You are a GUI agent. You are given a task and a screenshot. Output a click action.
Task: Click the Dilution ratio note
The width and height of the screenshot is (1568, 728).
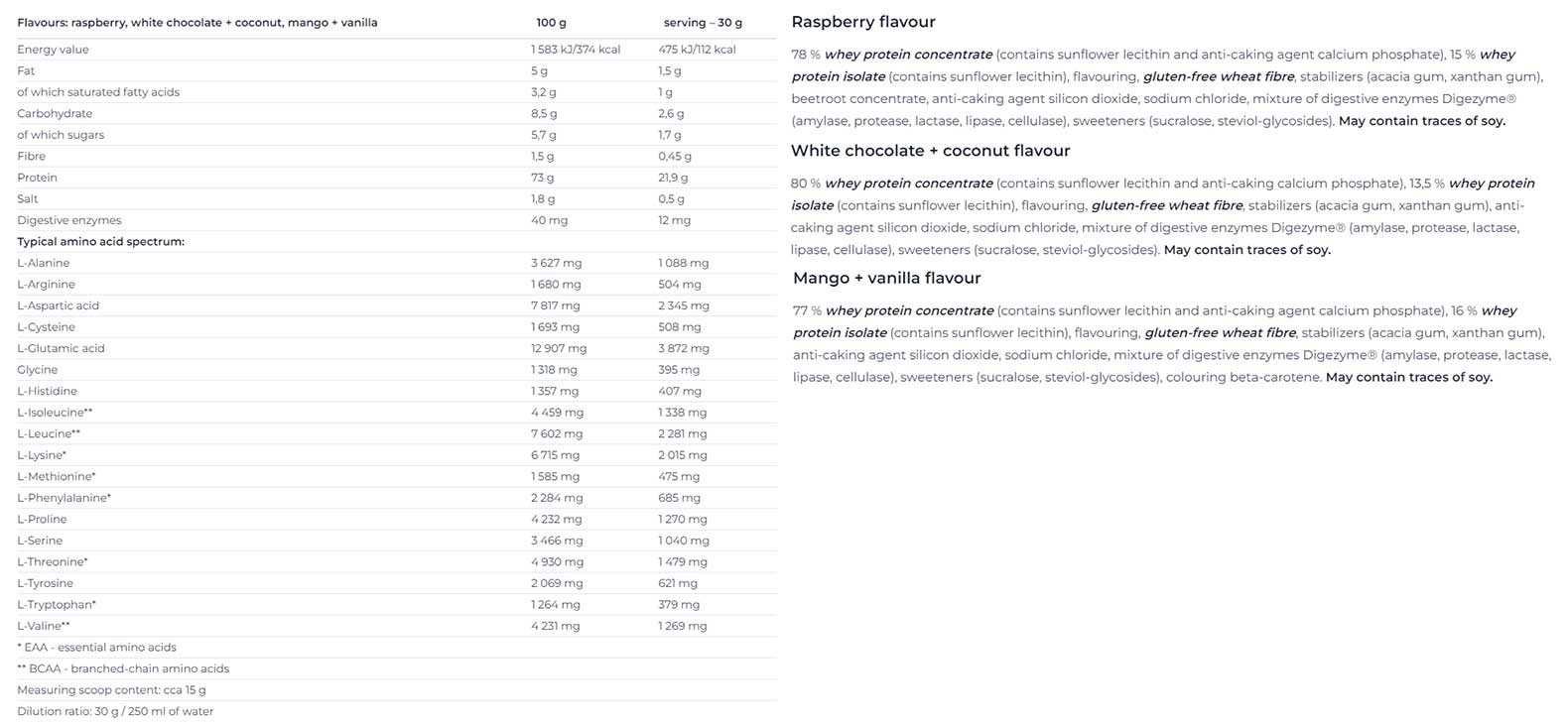pos(115,711)
